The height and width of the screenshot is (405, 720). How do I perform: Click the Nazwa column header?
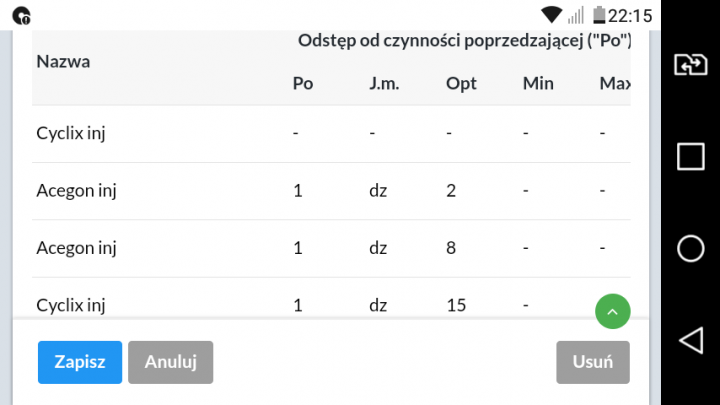[x=64, y=61]
